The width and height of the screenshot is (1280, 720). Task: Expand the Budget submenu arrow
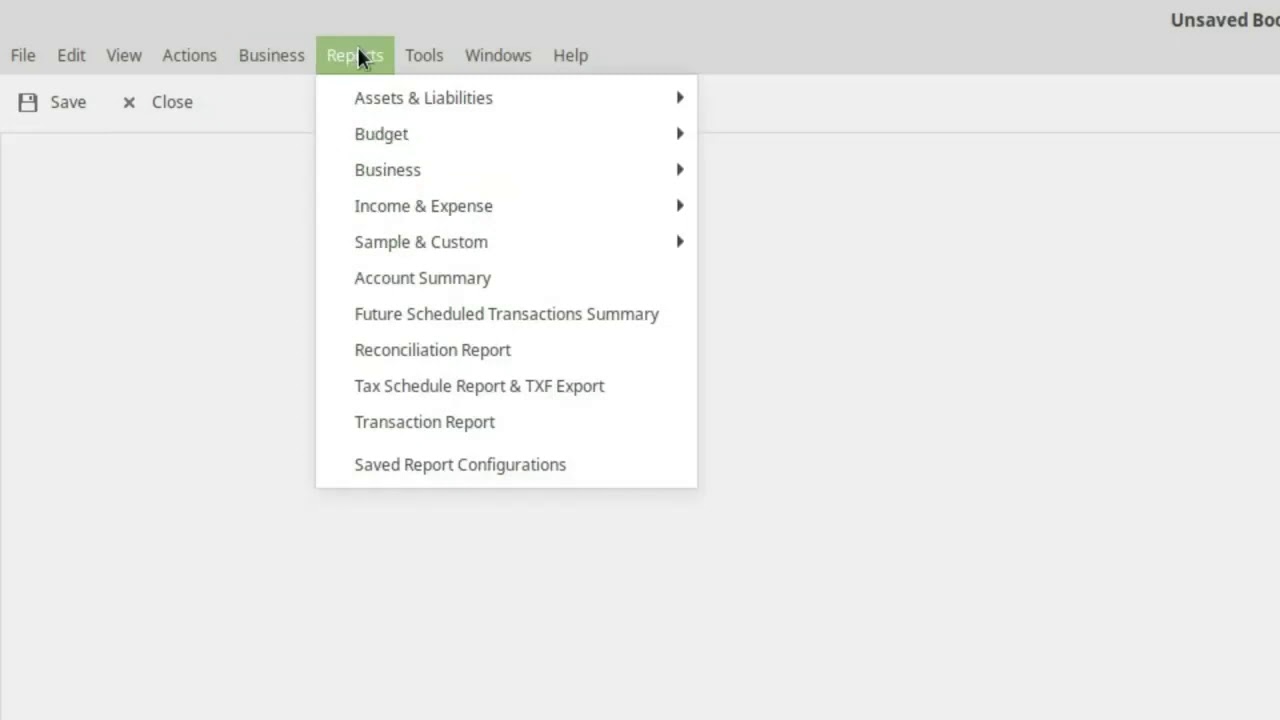(x=680, y=134)
